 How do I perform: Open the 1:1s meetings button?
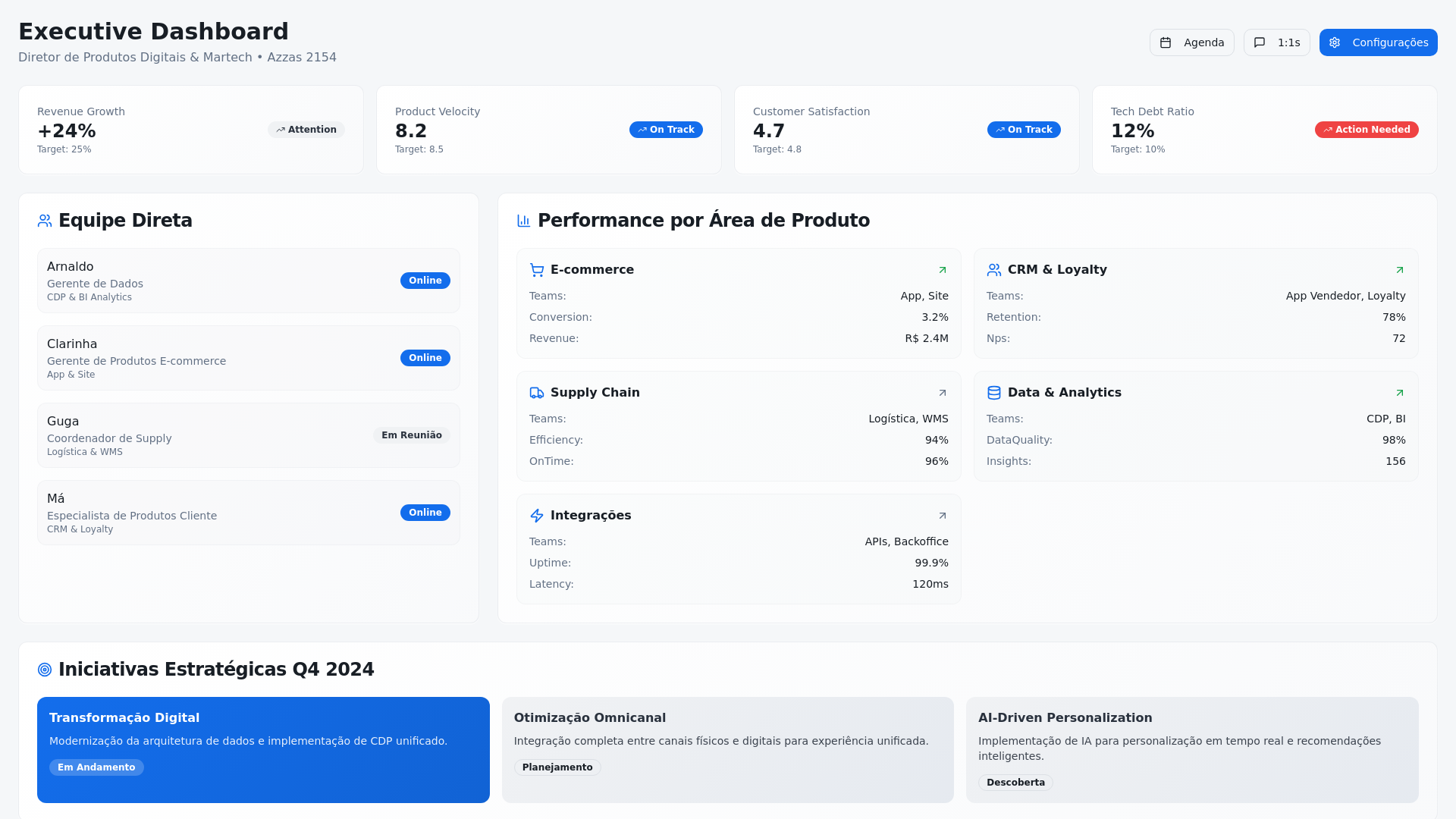pyautogui.click(x=1276, y=42)
